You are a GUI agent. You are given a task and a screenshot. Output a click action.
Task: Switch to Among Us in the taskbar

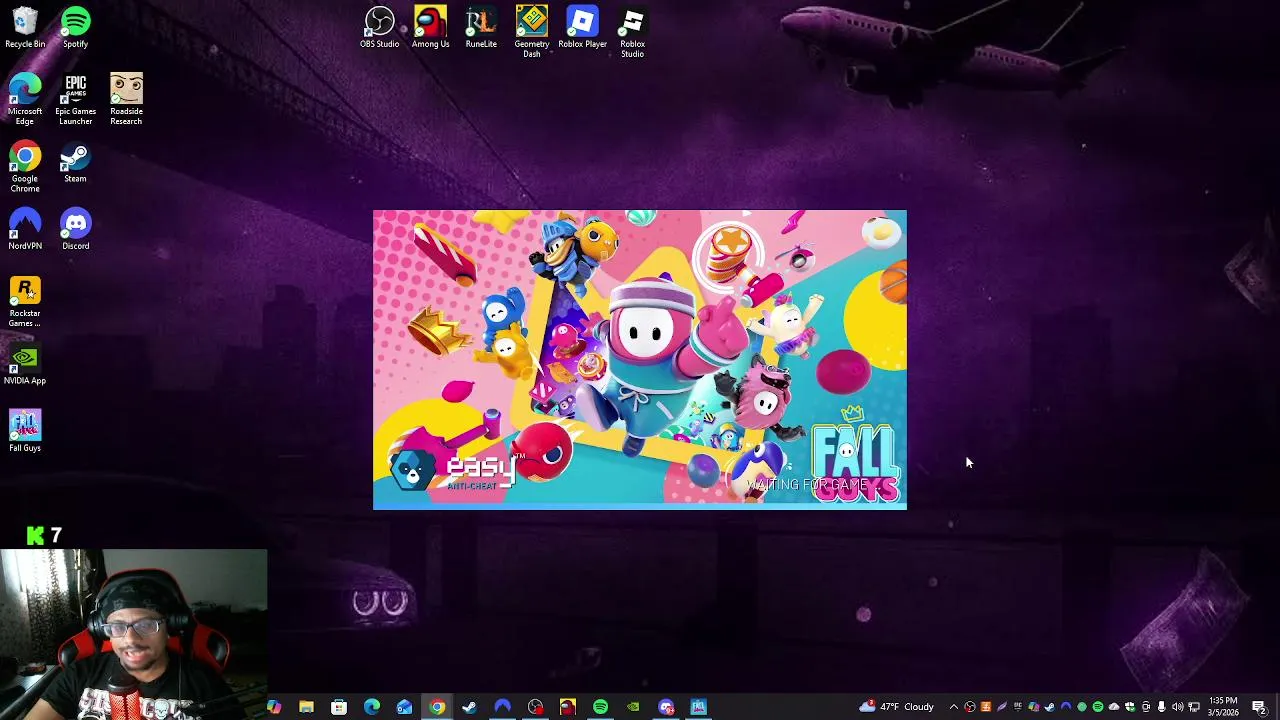tap(567, 707)
